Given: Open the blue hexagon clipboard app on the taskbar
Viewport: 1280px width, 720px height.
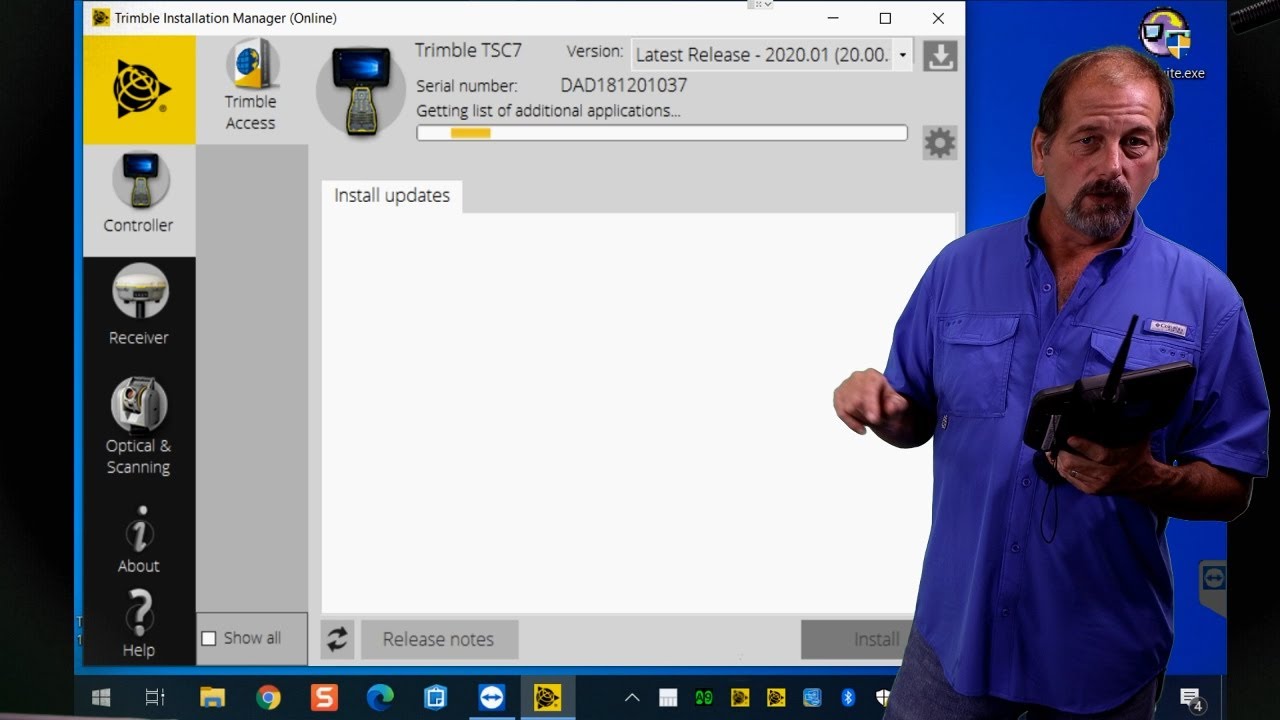Looking at the screenshot, I should click(436, 698).
